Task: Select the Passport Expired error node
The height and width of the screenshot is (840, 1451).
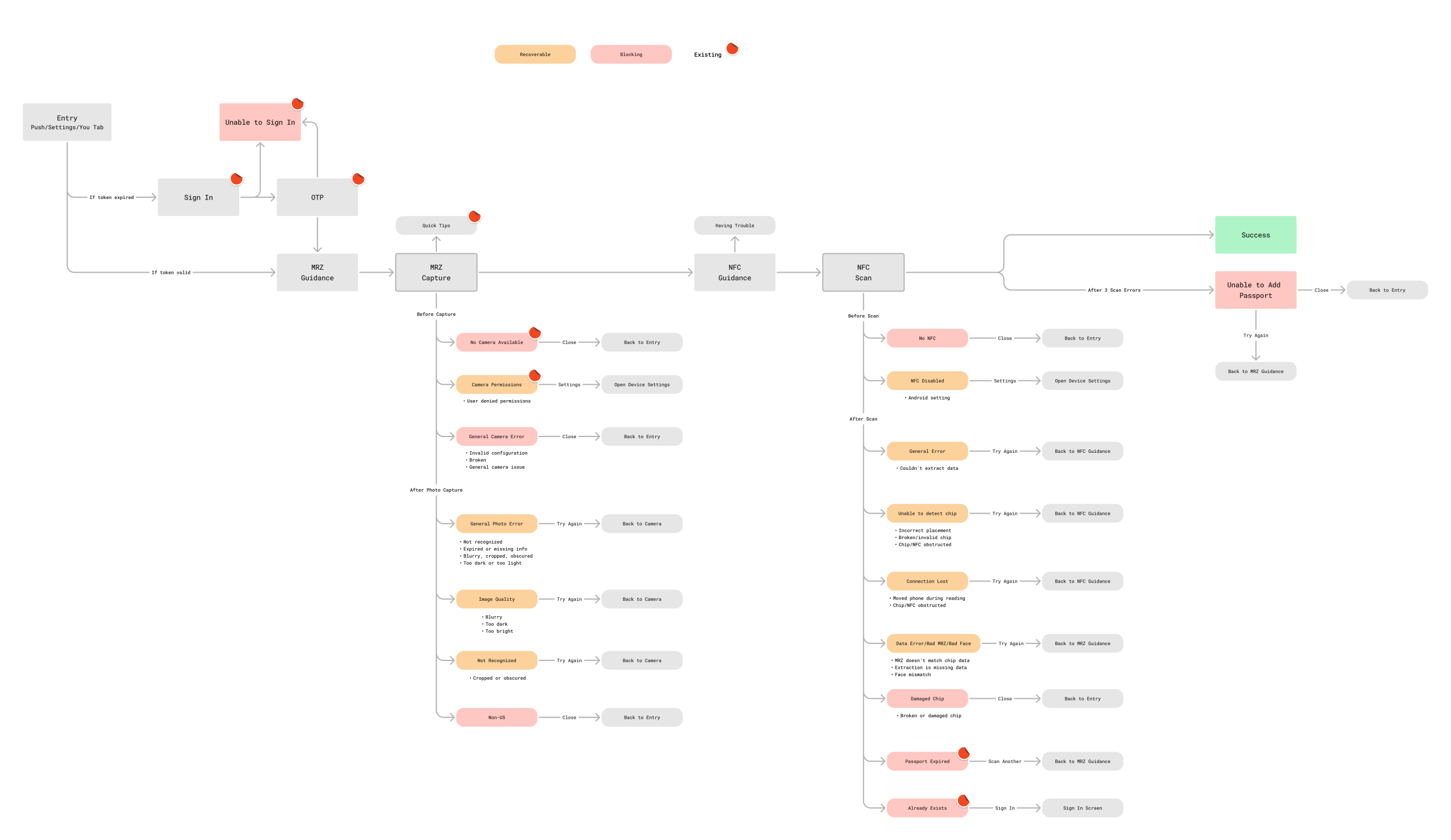Action: (927, 761)
